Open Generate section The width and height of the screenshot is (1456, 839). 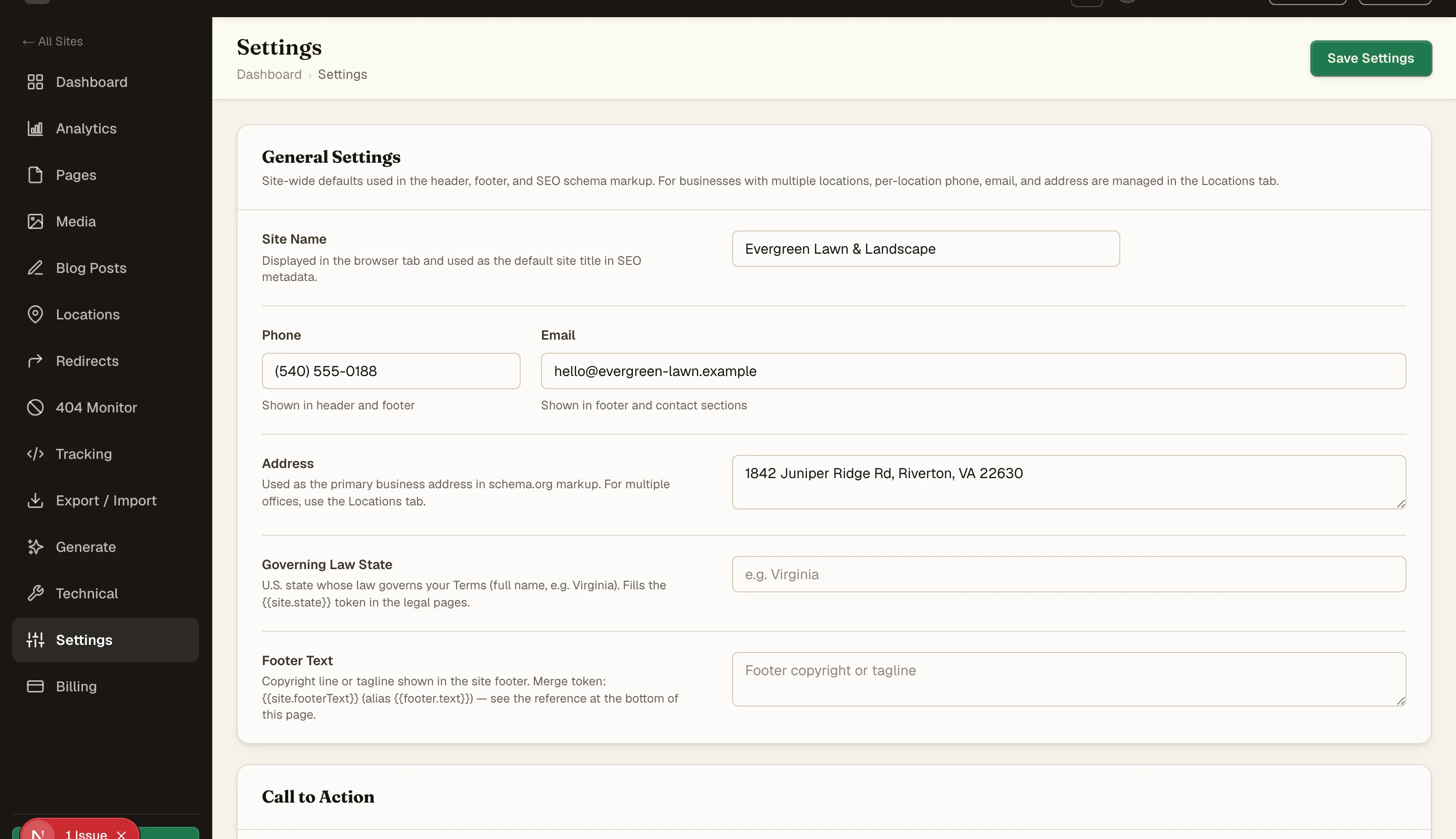click(106, 547)
